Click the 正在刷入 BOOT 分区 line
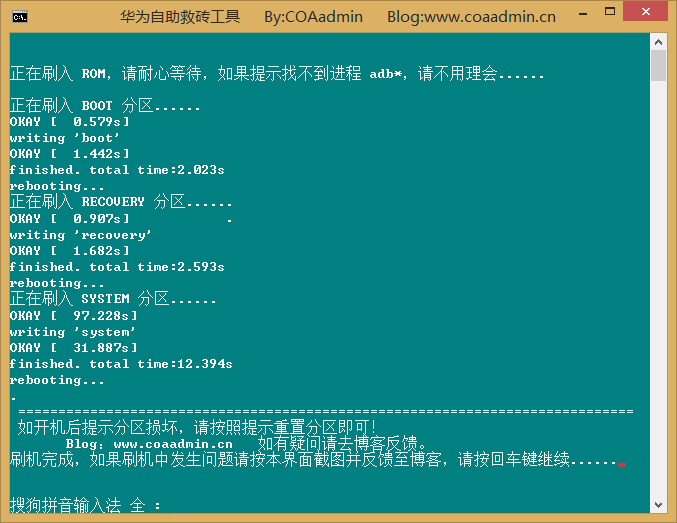The width and height of the screenshot is (677, 523). 105,106
